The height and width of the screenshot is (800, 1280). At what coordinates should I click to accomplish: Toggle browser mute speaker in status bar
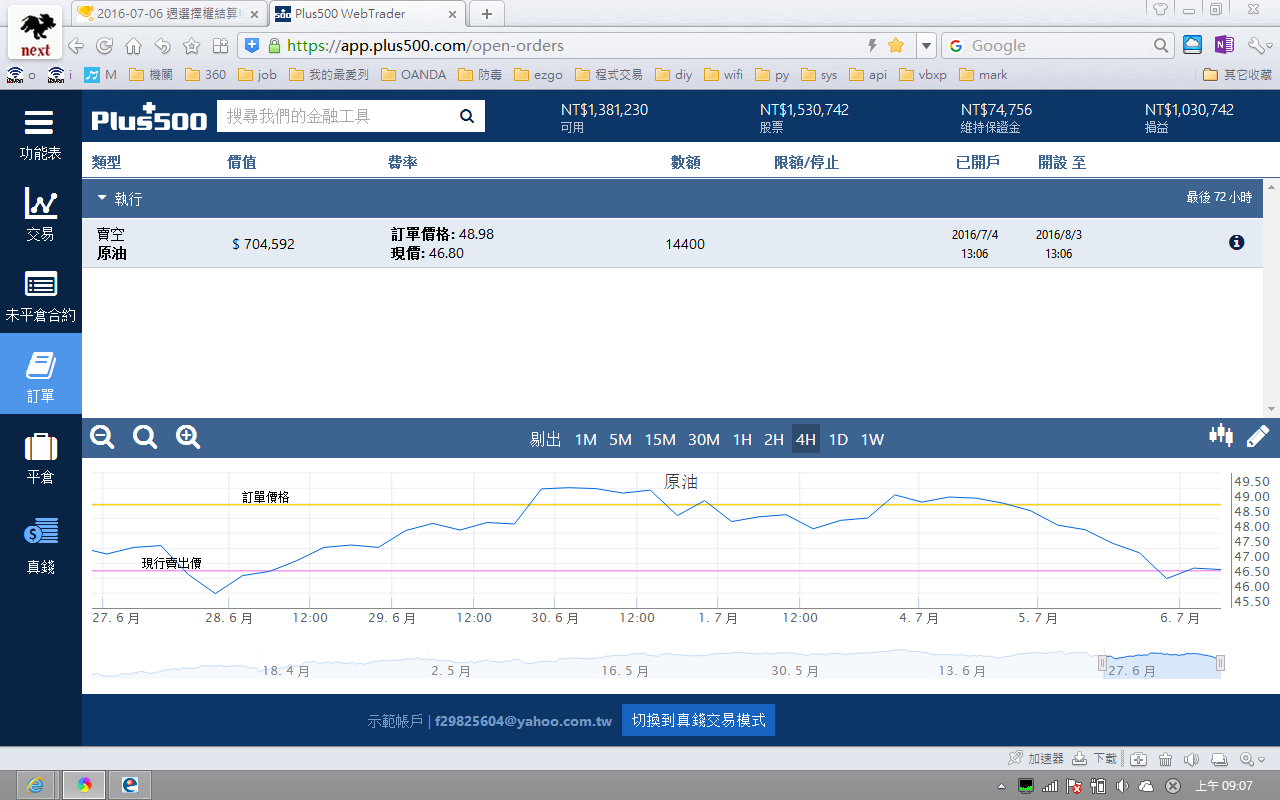pyautogui.click(x=1192, y=759)
